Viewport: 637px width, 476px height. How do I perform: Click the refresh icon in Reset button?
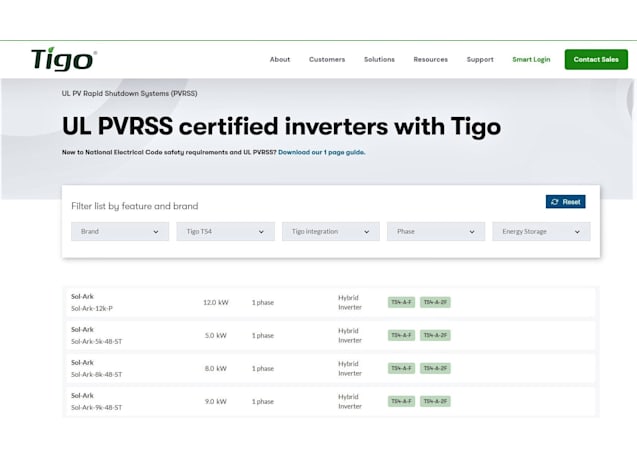(x=555, y=202)
